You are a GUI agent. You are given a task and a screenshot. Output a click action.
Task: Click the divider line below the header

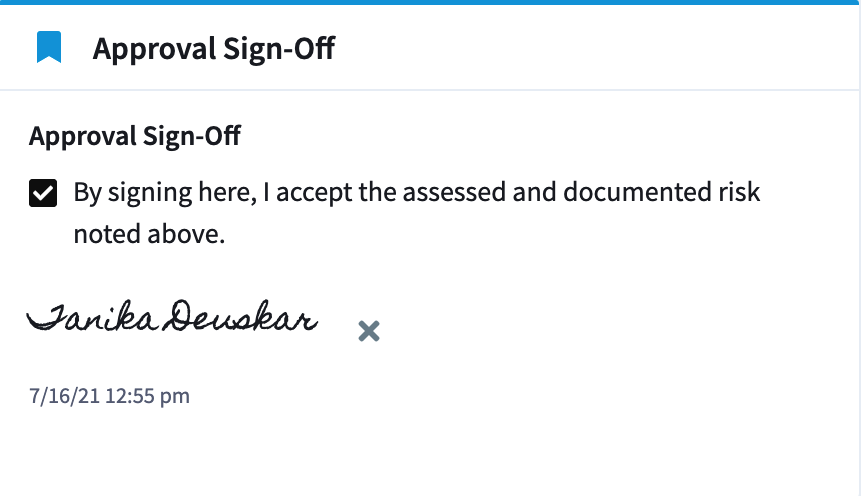[430, 90]
